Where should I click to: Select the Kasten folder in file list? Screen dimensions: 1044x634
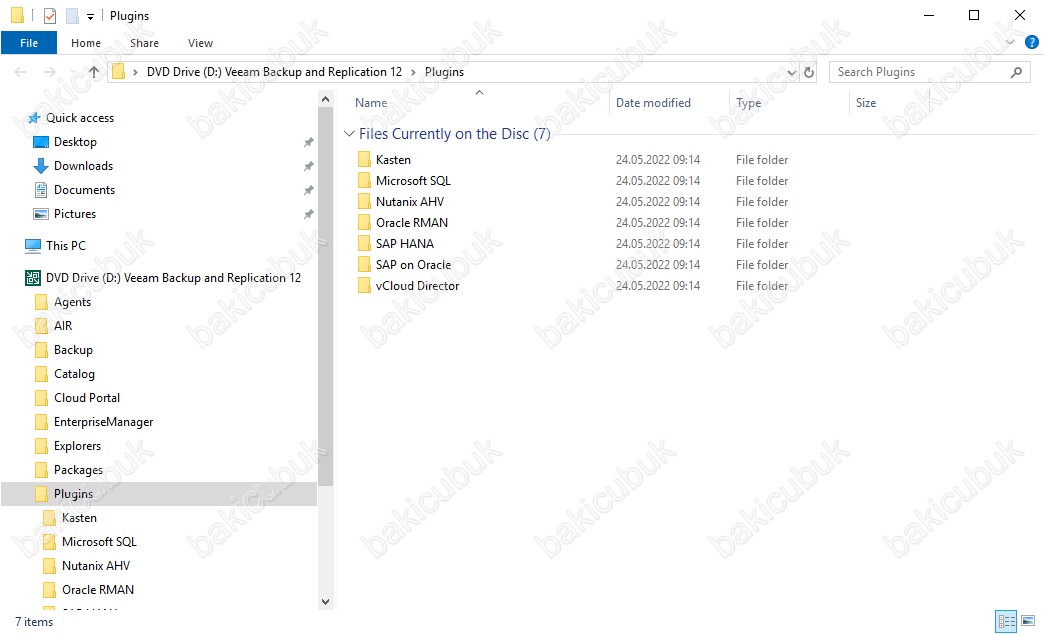[x=393, y=160]
